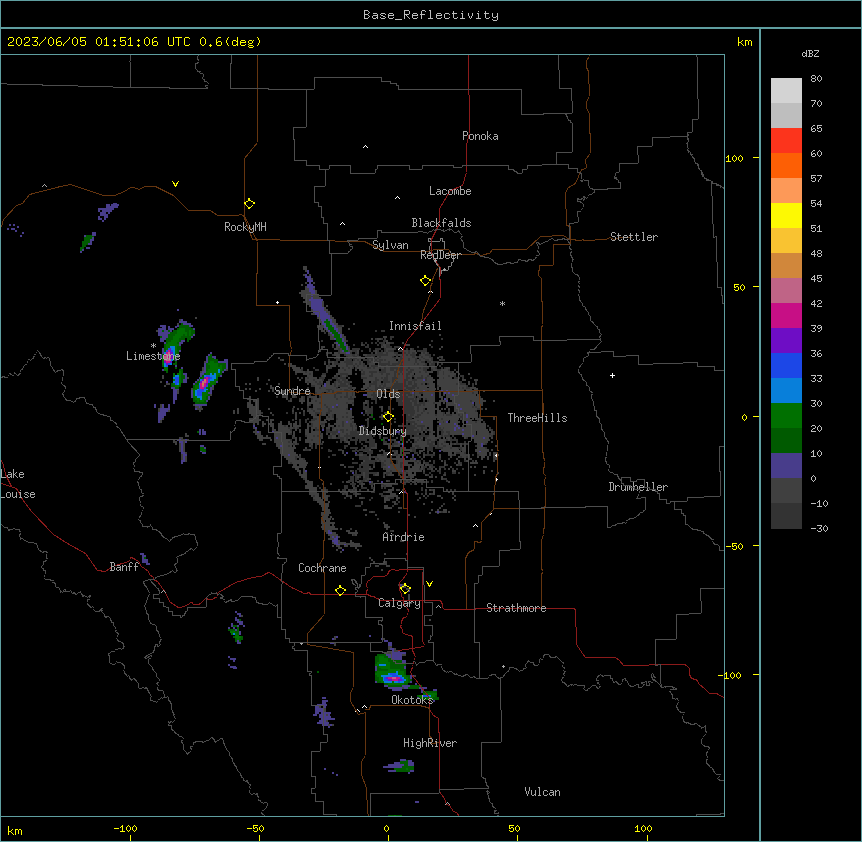Viewport: 862px width, 842px height.
Task: Click the Ponoka town label
Action: pos(480,136)
